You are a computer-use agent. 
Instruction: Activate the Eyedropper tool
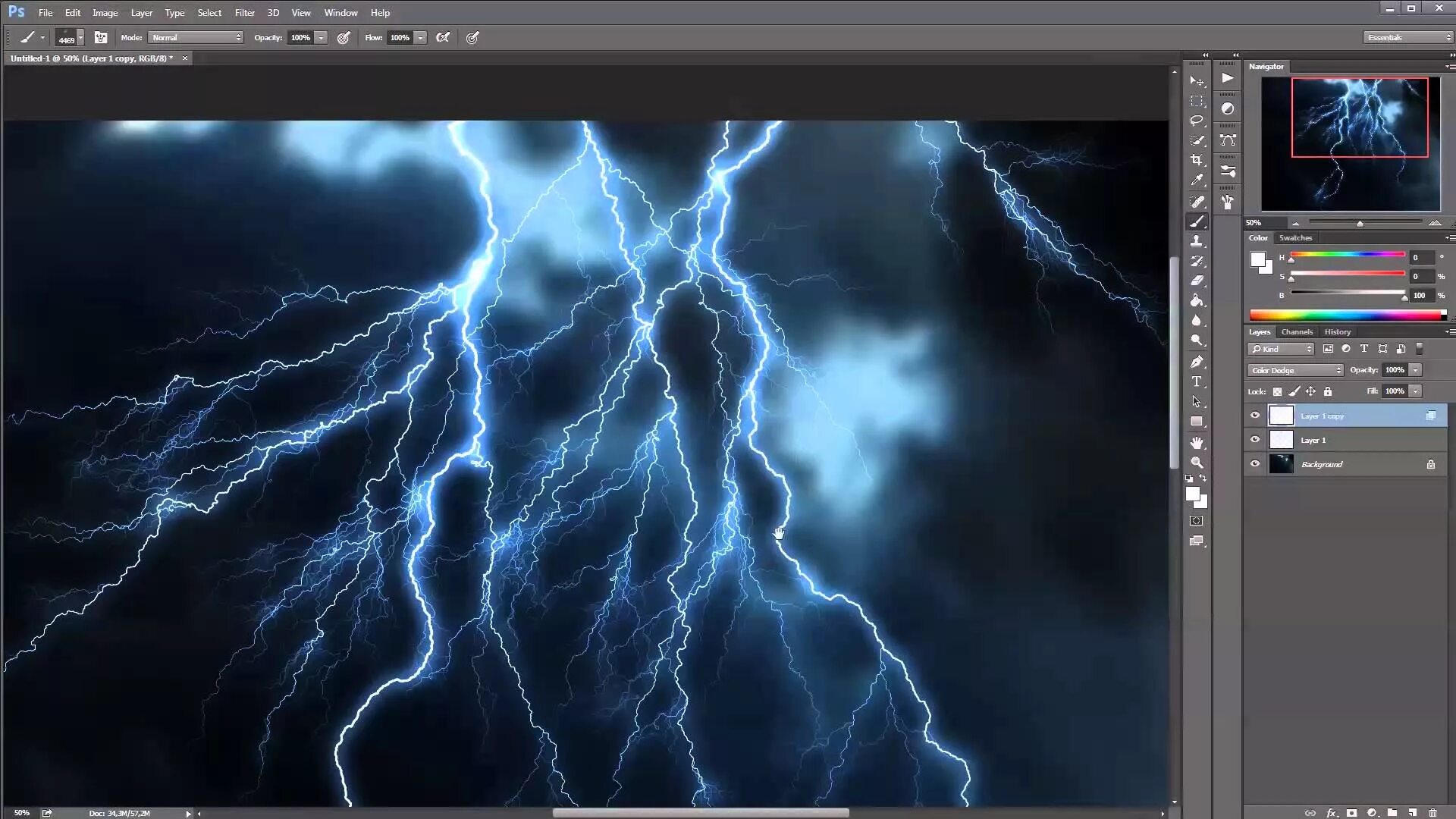1197,180
